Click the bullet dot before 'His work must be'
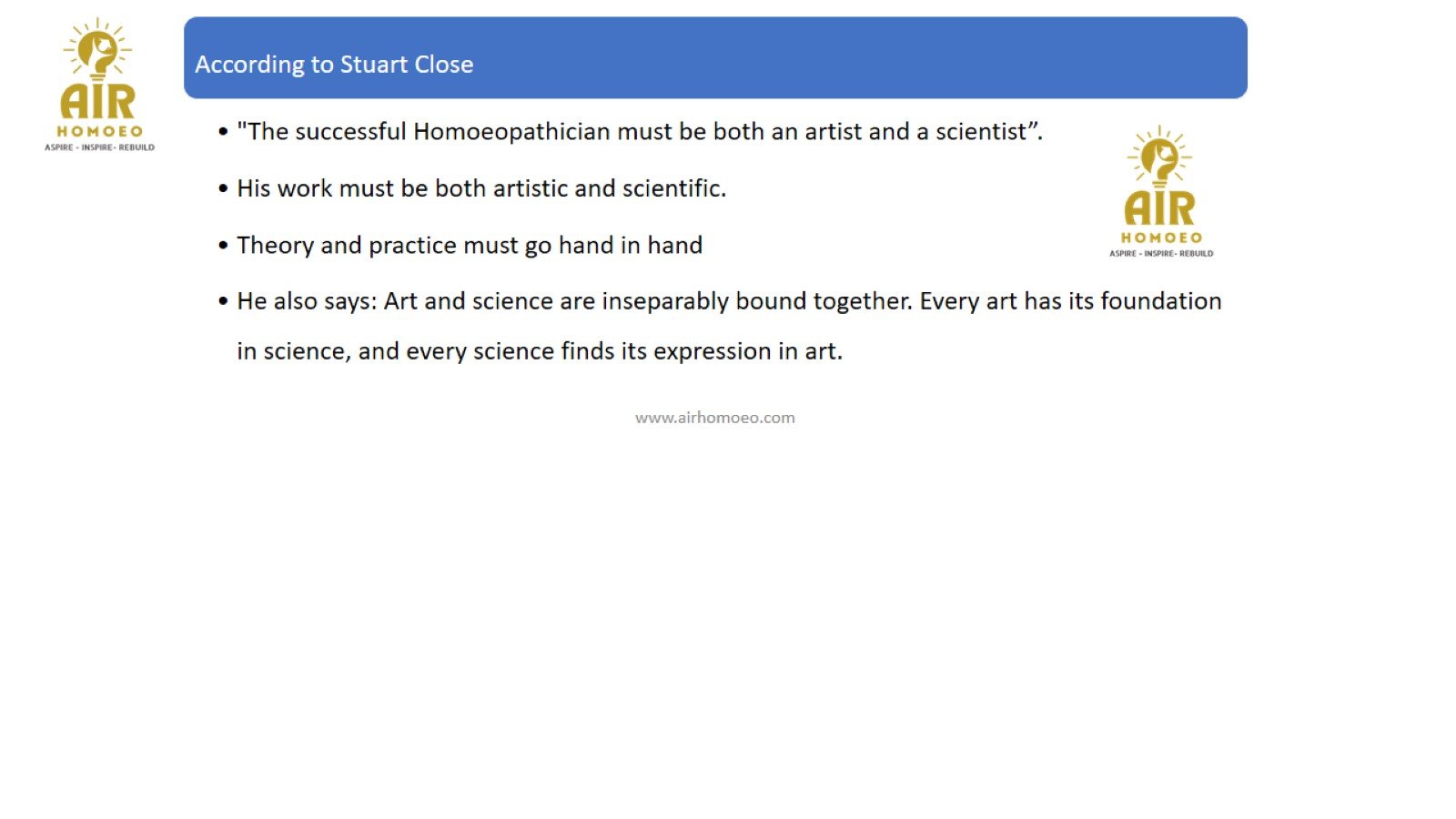This screenshot has width=1456, height=819. click(x=223, y=189)
